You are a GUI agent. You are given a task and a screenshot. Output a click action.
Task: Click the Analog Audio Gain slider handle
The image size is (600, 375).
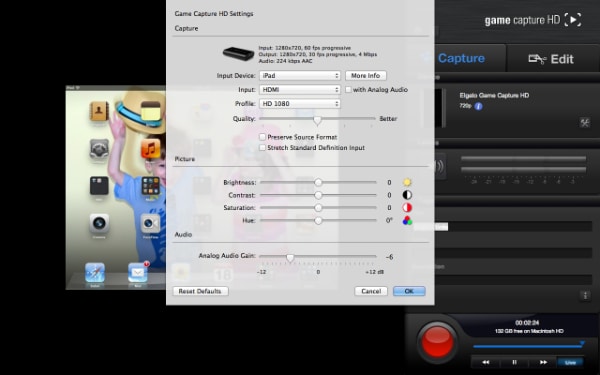pos(290,258)
